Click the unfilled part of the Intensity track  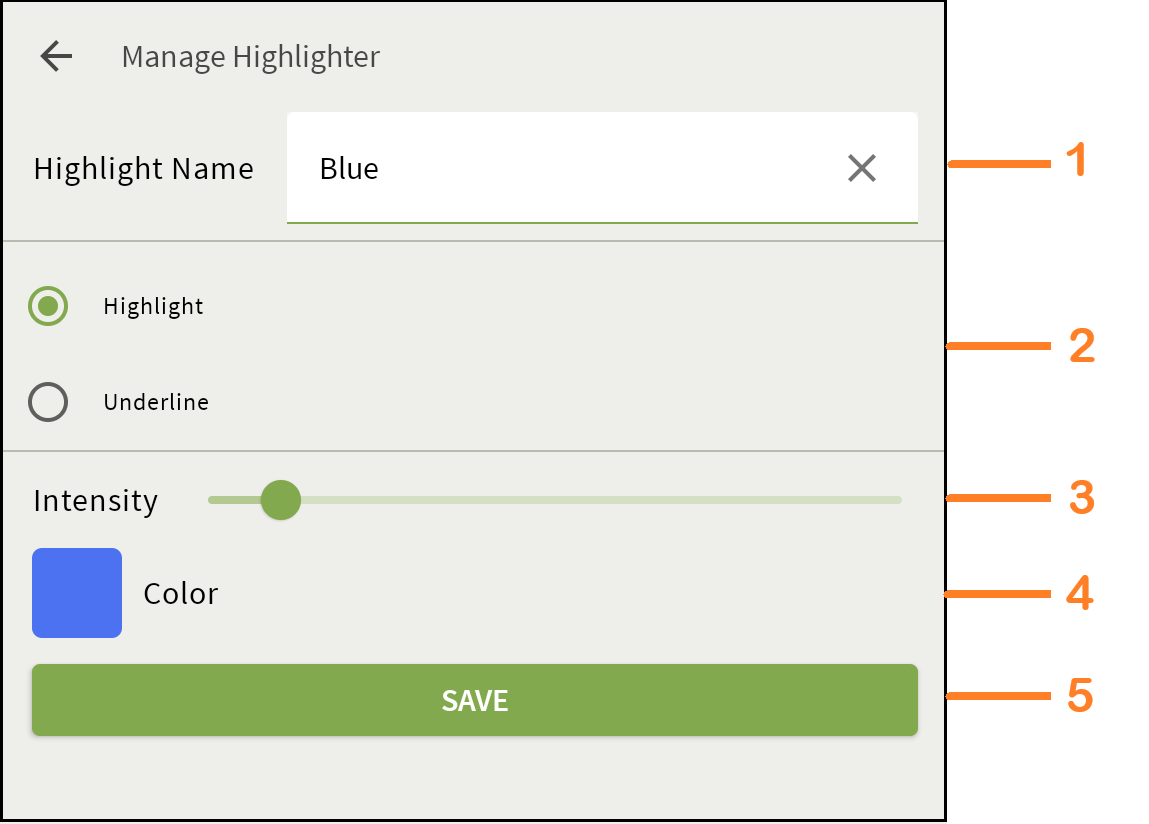(600, 500)
